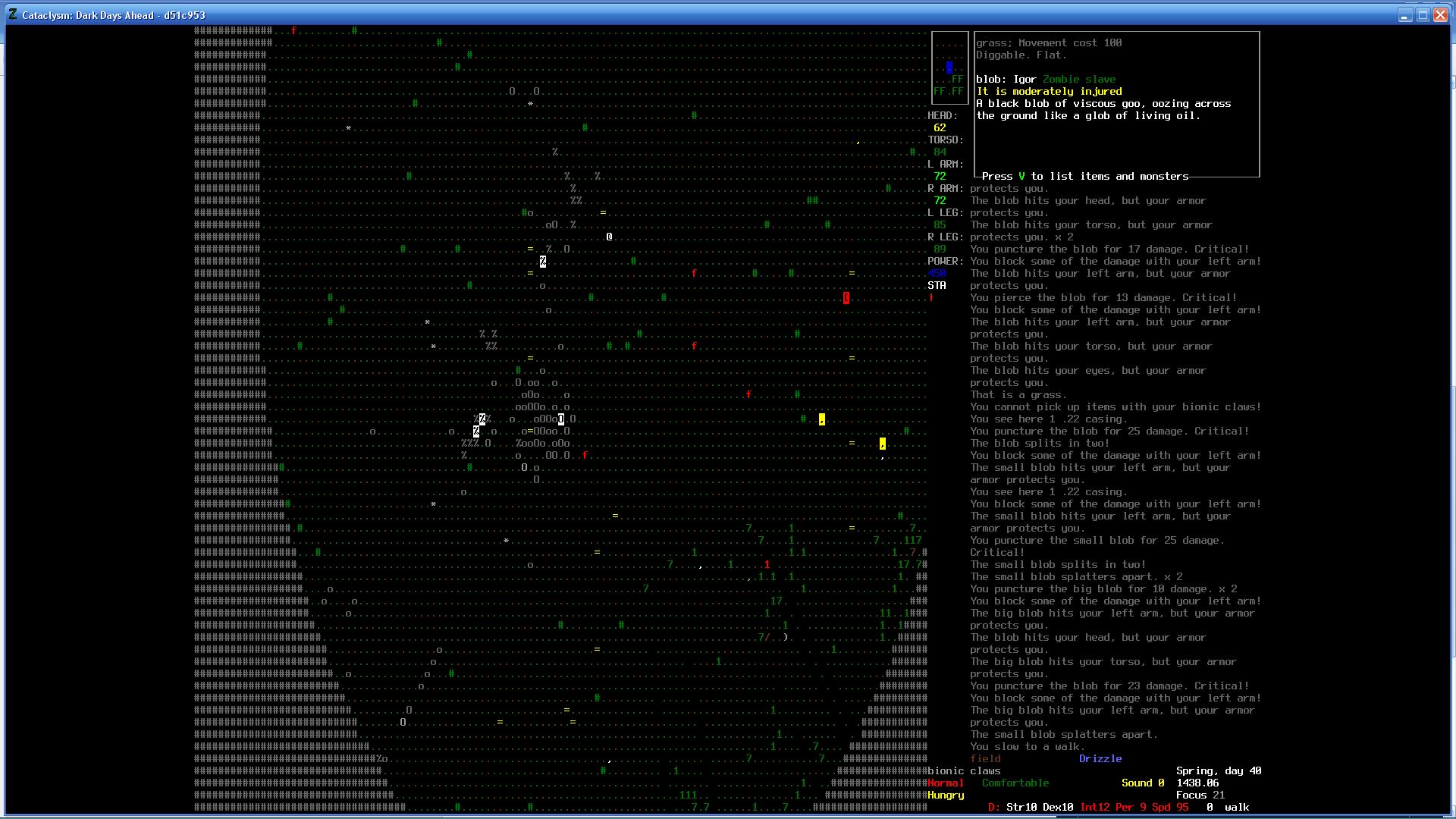Click the 'walk' movement mode indicator
Viewport: 1456px width, 819px height.
[x=1236, y=807]
